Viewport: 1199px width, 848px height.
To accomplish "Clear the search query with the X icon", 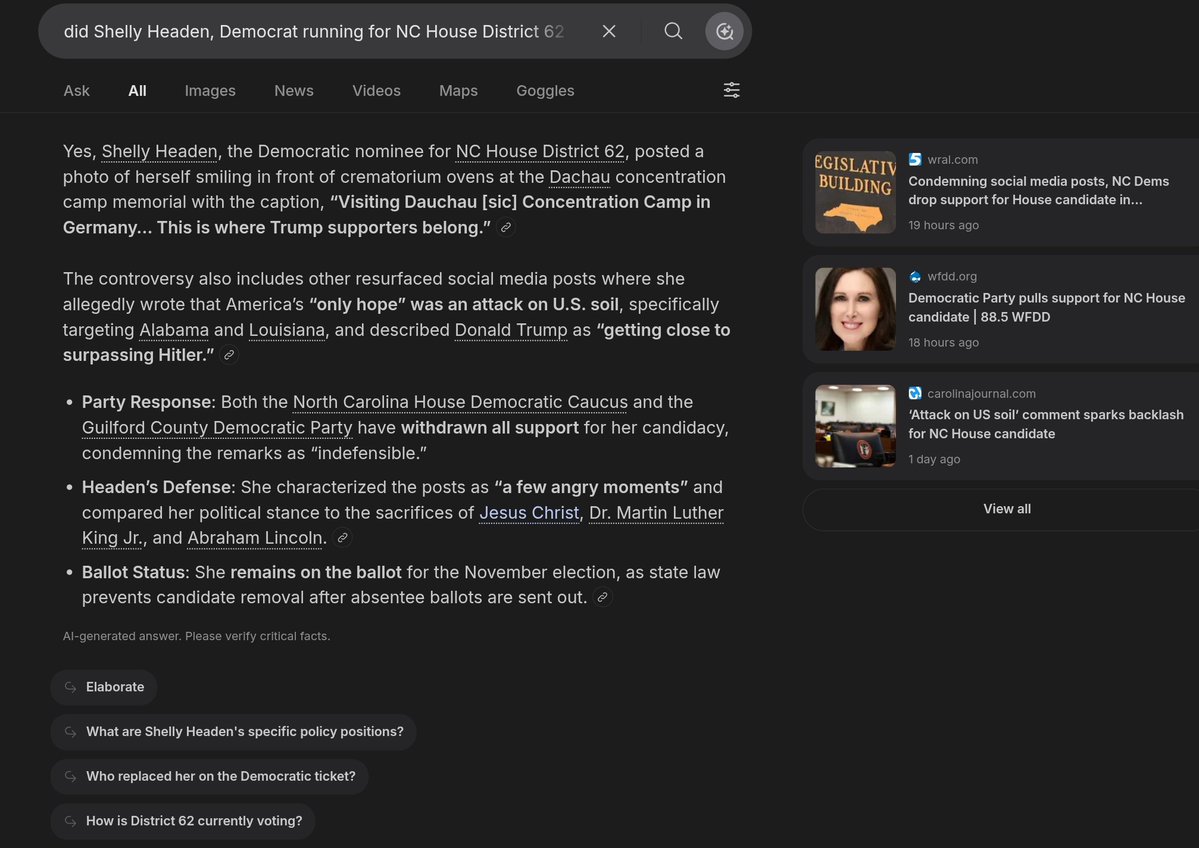I will [609, 31].
